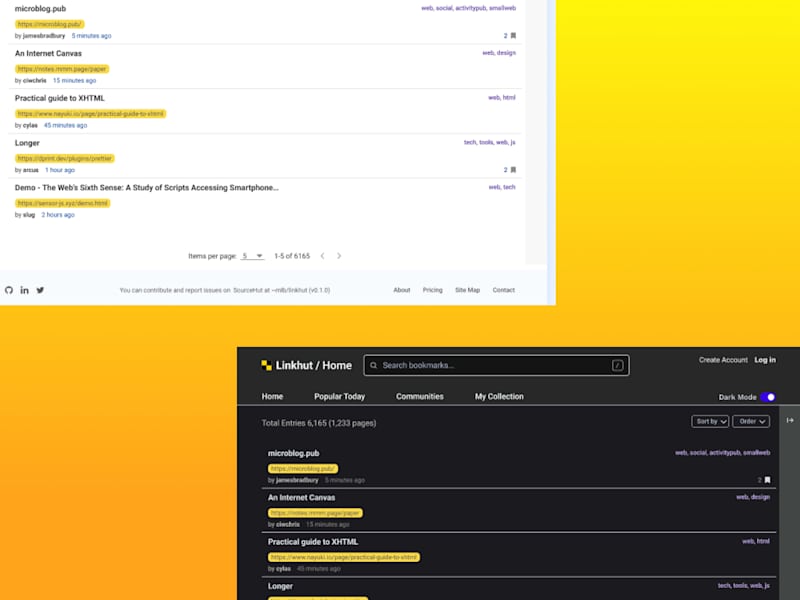Switch to the Popular Today tab
Viewport: 800px width, 600px height.
pyautogui.click(x=339, y=396)
